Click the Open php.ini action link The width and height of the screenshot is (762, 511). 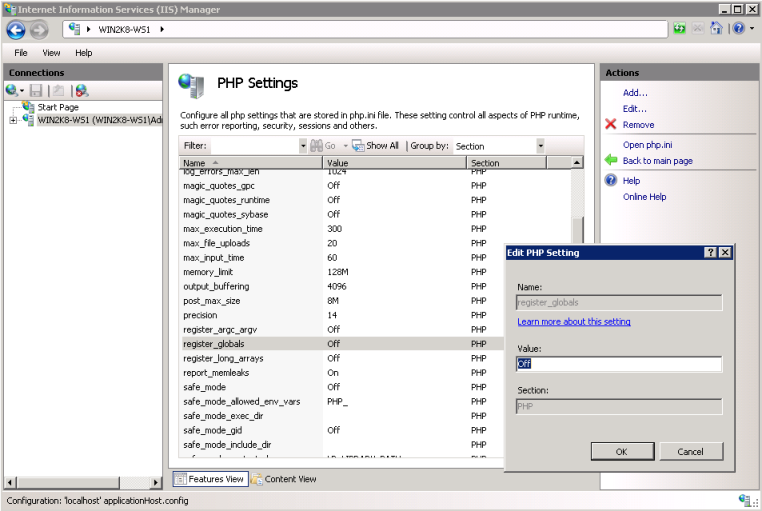pos(649,145)
